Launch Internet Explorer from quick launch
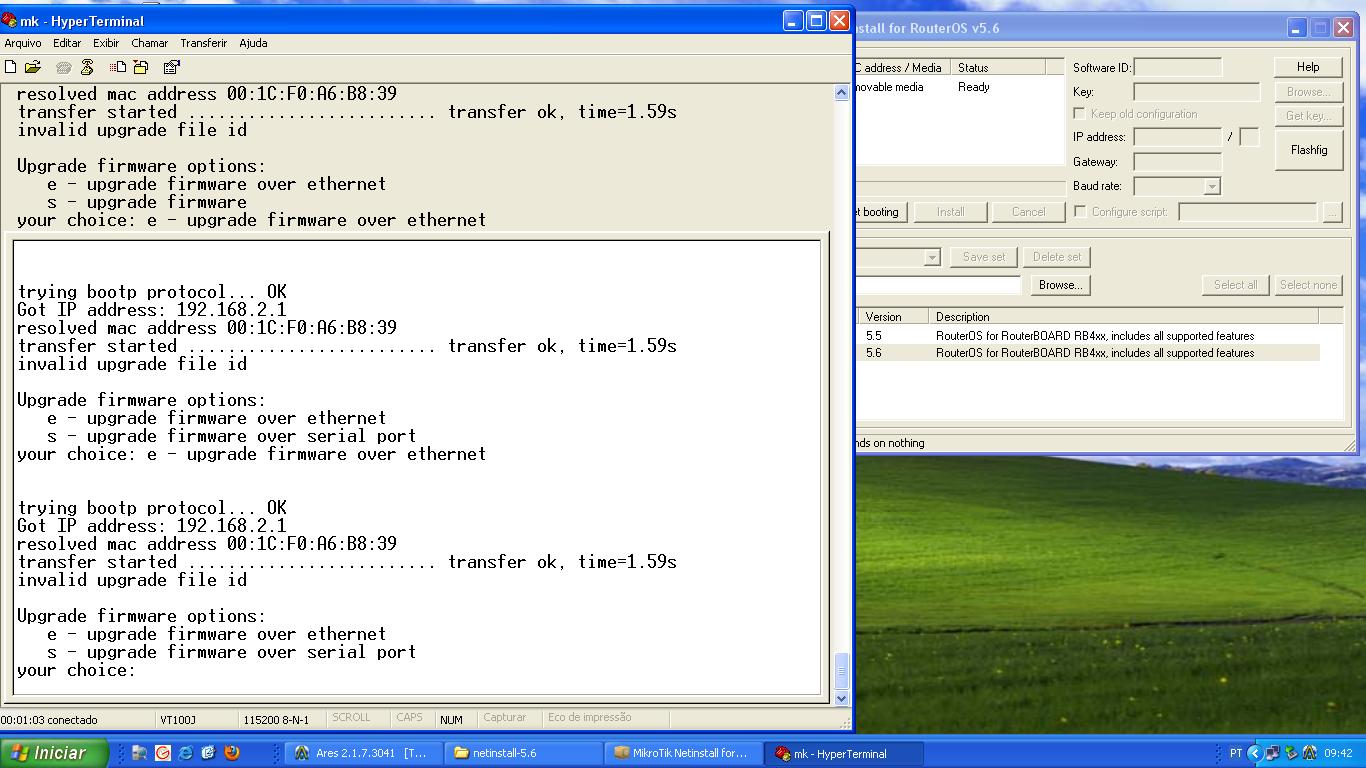1366x768 pixels. pyautogui.click(x=185, y=753)
